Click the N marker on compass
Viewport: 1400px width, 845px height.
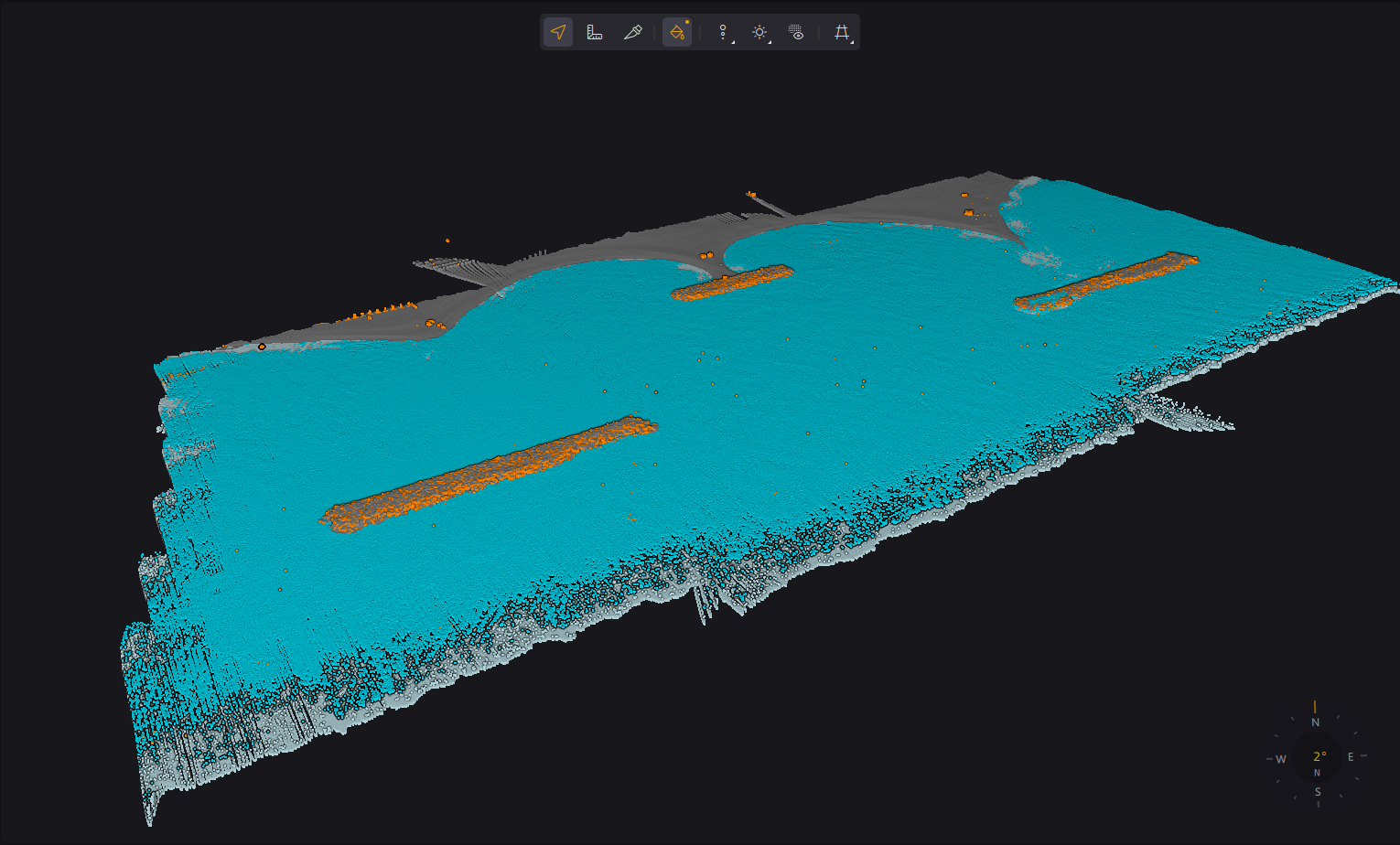click(1316, 722)
